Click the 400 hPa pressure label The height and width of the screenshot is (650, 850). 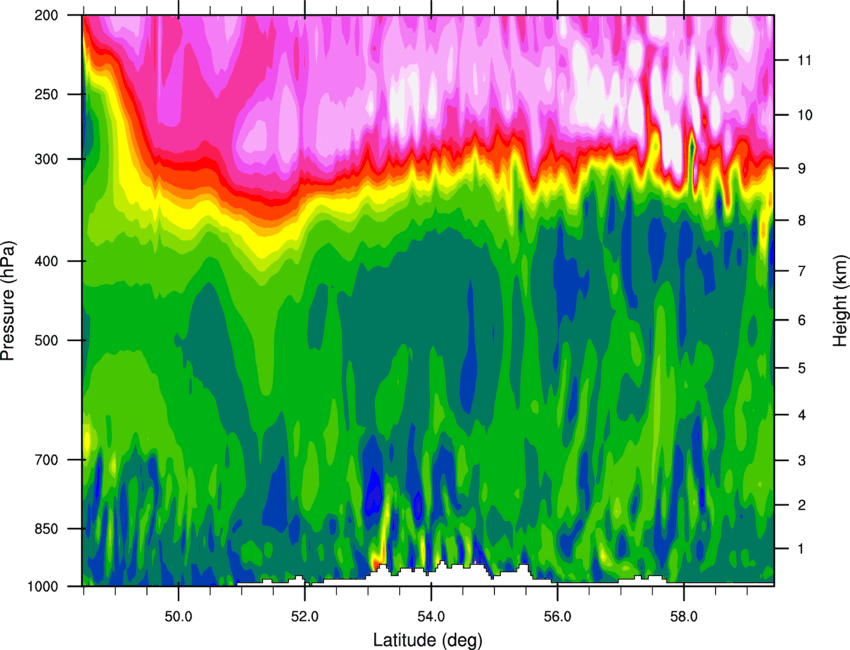click(x=46, y=262)
